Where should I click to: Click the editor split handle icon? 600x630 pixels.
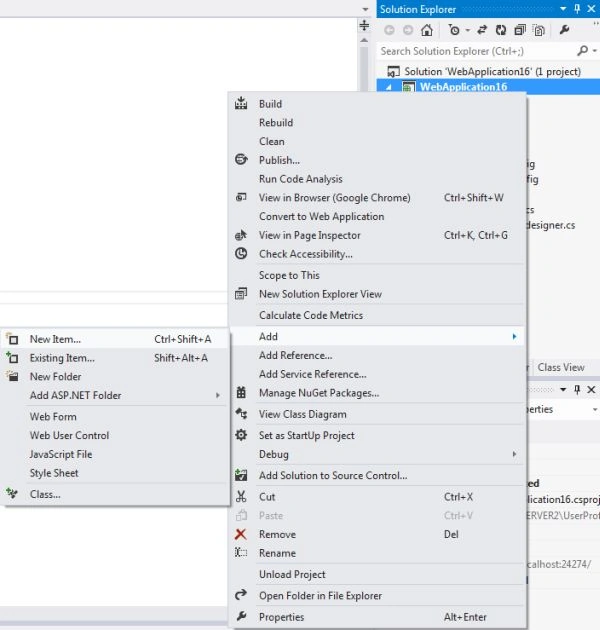(x=364, y=25)
